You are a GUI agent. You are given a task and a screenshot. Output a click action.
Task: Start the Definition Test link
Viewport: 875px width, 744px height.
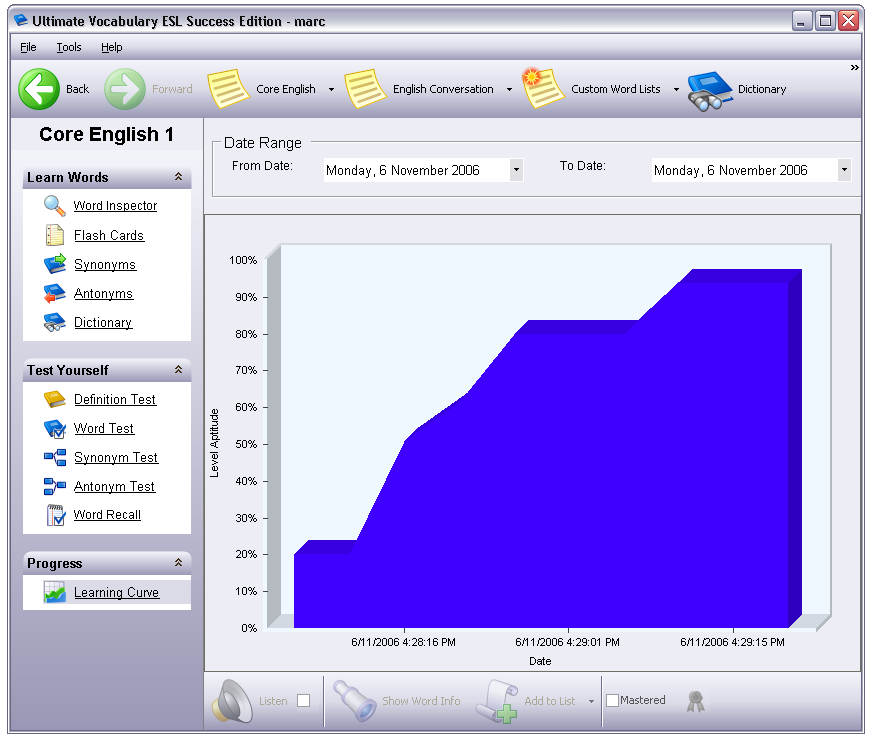(x=115, y=400)
